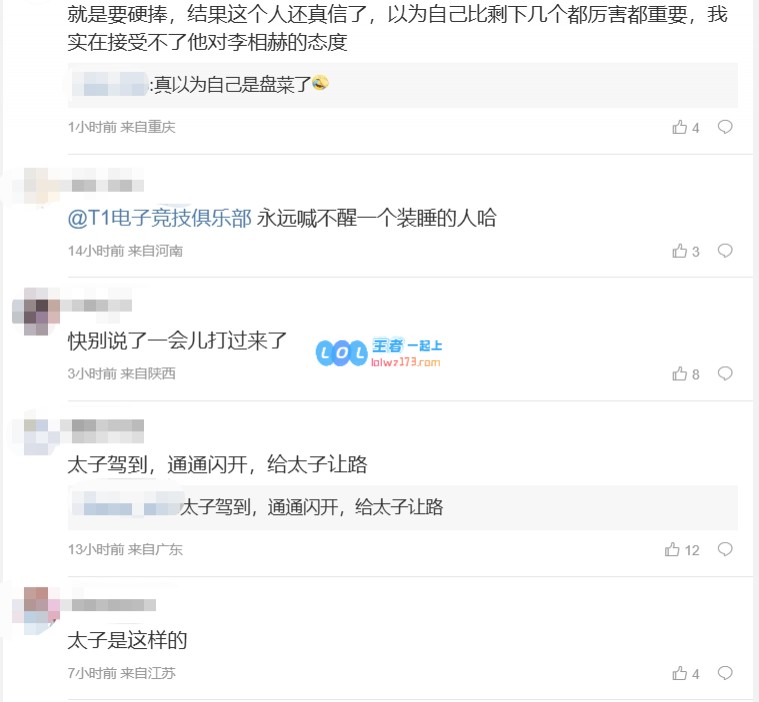The width and height of the screenshot is (759, 702).
Task: Like the comment from 河南
Action: click(685, 251)
